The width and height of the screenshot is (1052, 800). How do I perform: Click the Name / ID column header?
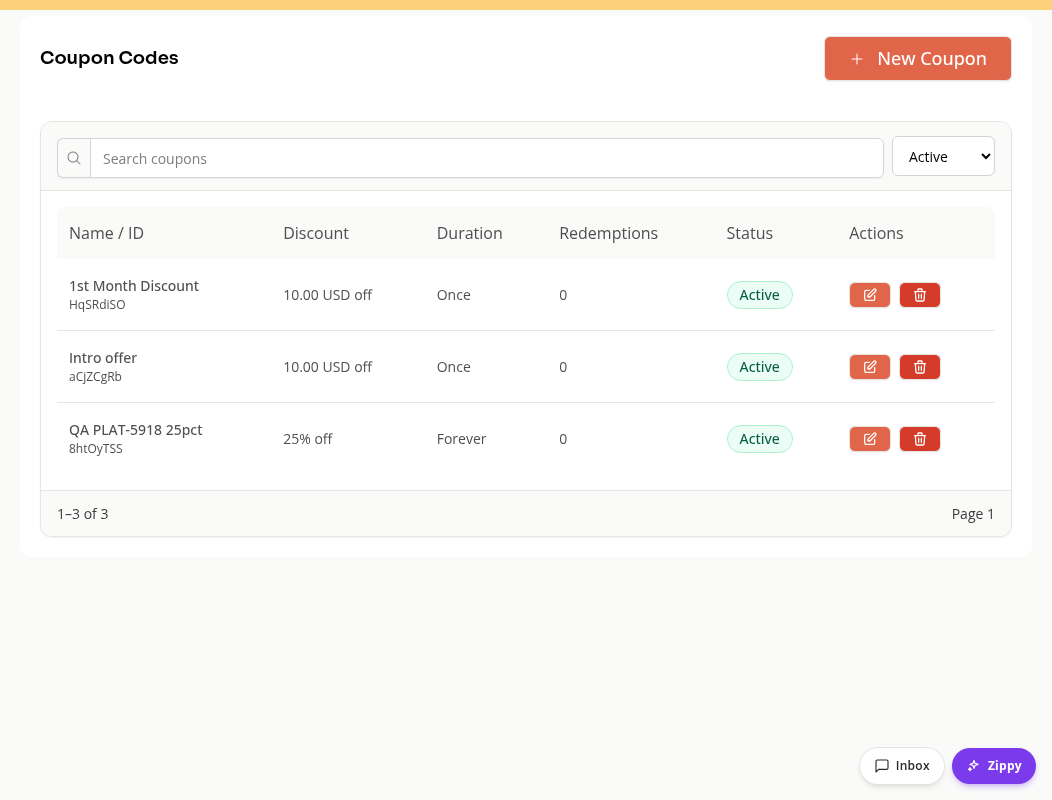(106, 233)
